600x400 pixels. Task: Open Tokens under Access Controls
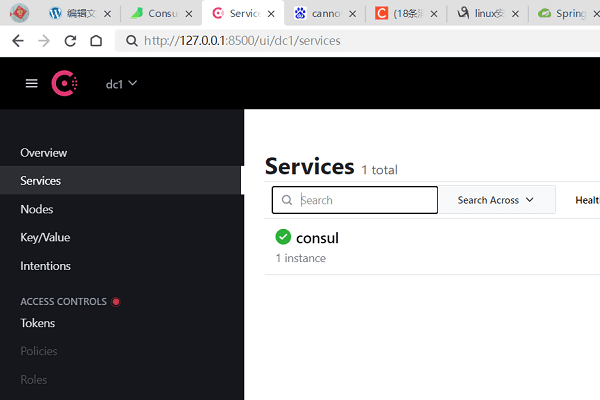coord(38,323)
